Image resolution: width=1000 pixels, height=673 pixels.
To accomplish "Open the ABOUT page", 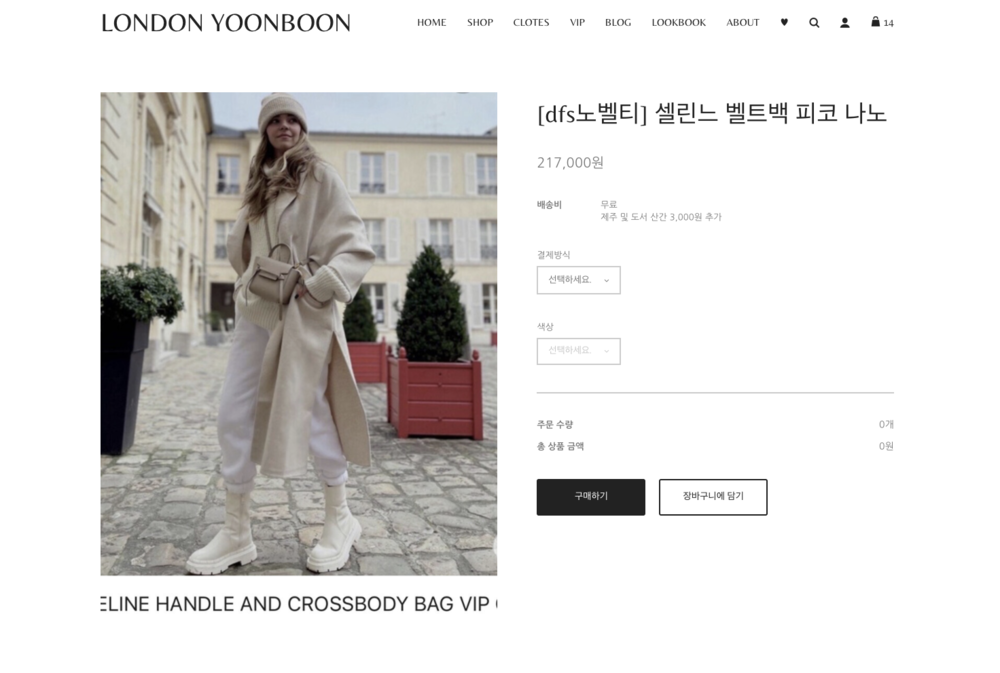I will tap(742, 22).
